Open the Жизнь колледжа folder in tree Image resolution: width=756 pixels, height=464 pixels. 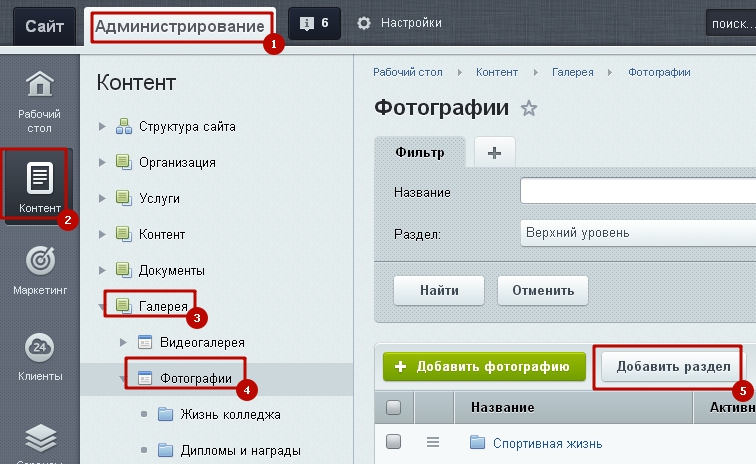pos(230,415)
